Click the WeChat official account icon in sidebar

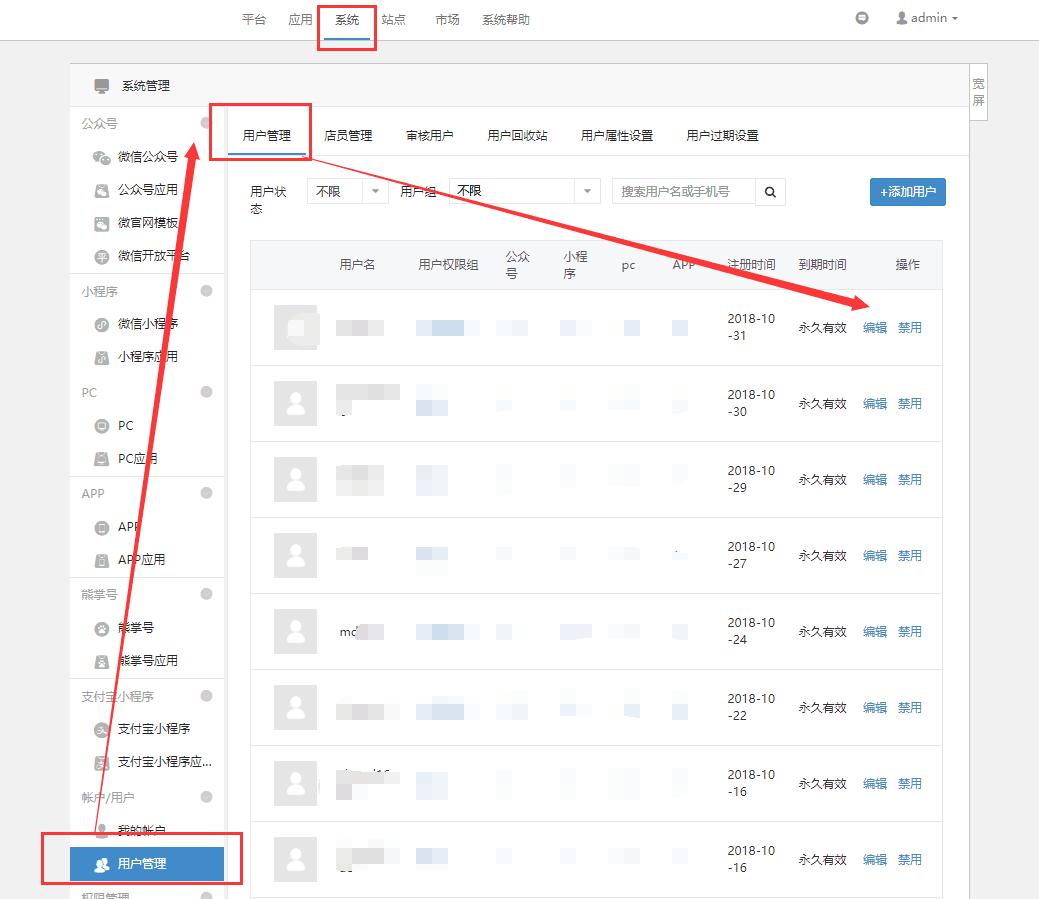coord(101,157)
